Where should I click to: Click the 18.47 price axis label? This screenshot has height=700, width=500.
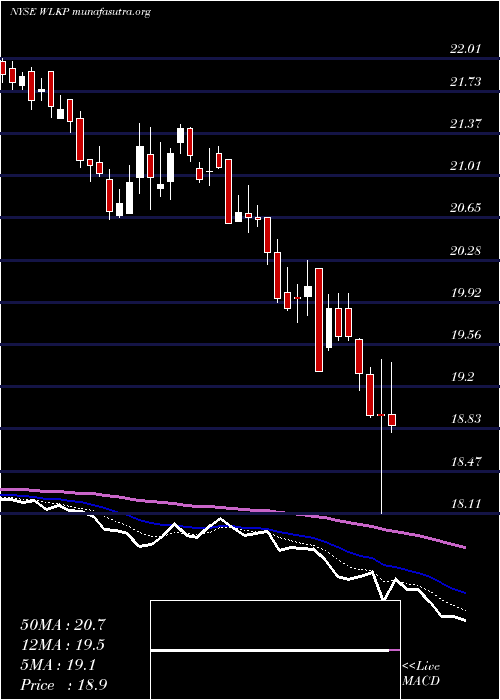[x=466, y=462]
